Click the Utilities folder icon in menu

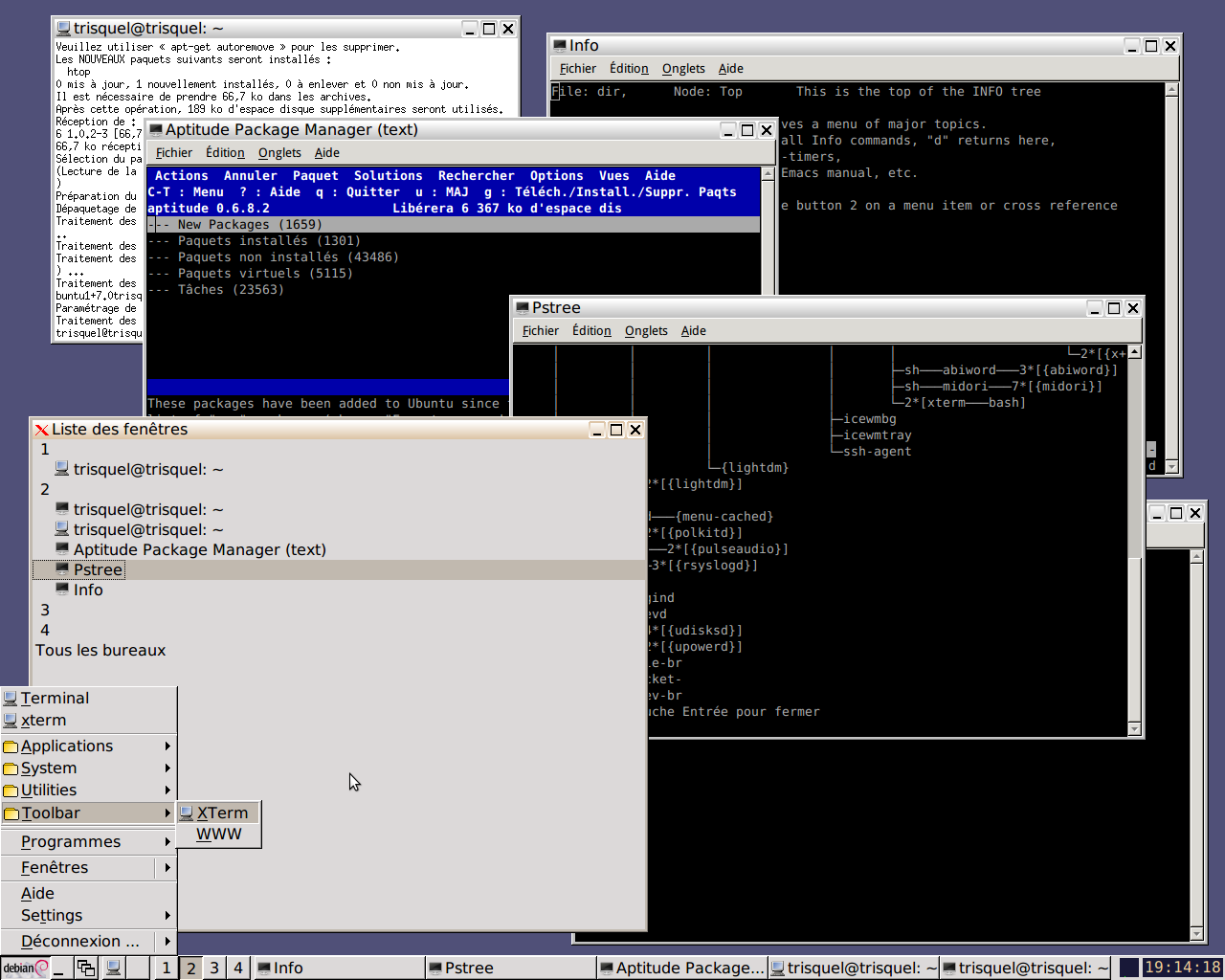[11, 791]
